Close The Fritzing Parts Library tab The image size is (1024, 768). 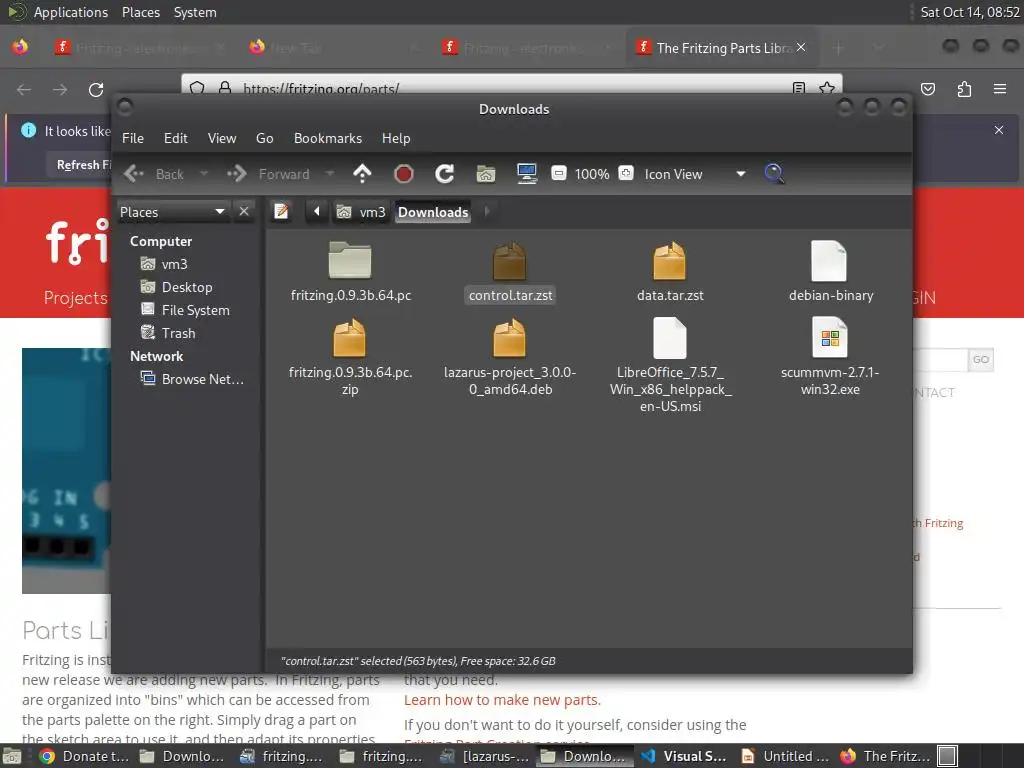tap(801, 47)
